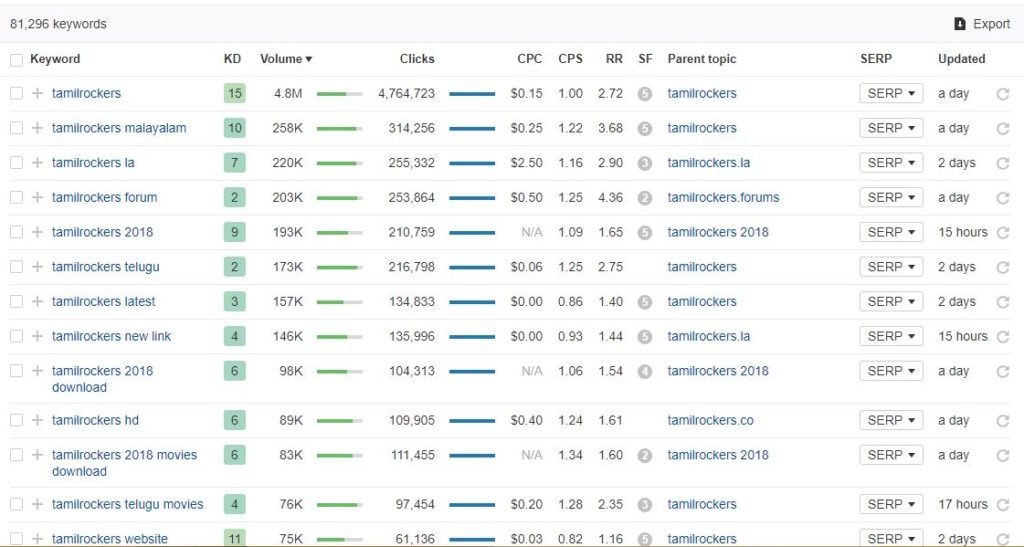The height and width of the screenshot is (547, 1024).
Task: Tick checkbox for tamilrockers latest
Action: 16,301
